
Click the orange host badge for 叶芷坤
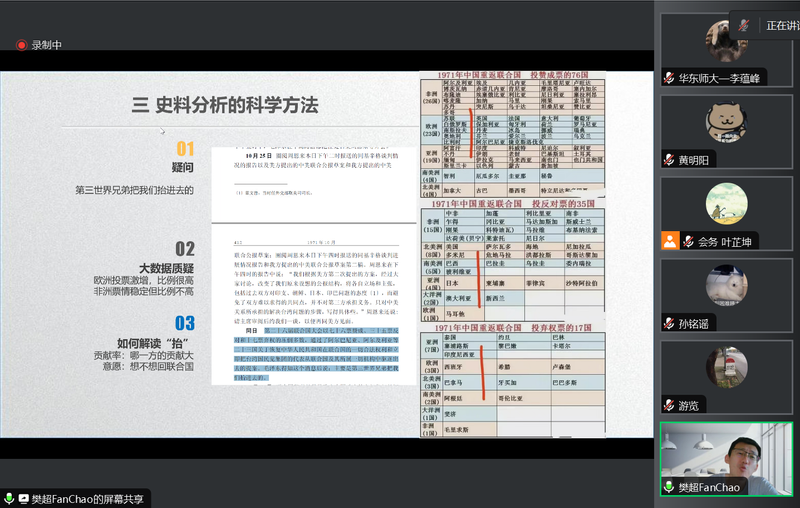coord(670,241)
